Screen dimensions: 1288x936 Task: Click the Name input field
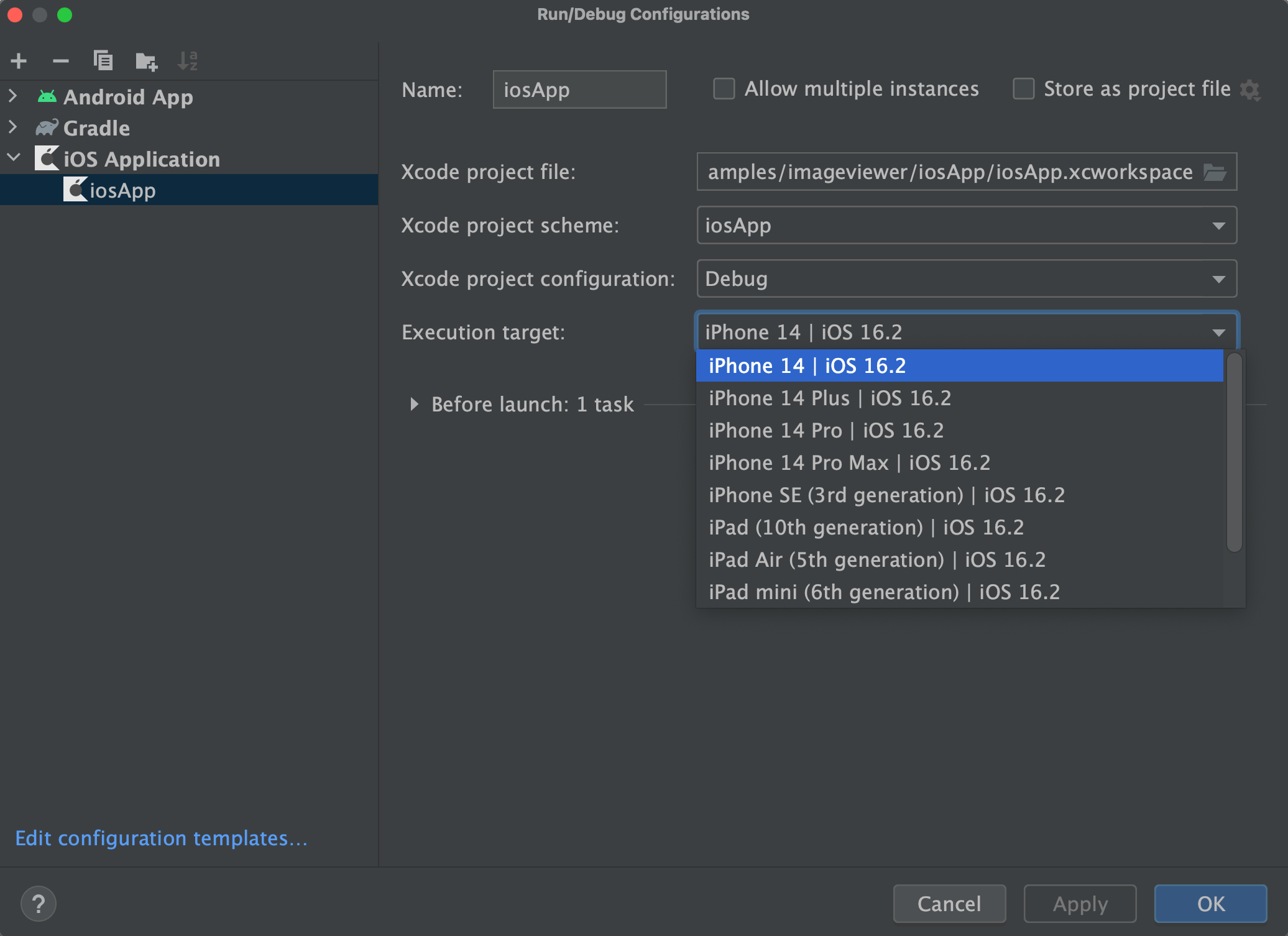[x=579, y=89]
